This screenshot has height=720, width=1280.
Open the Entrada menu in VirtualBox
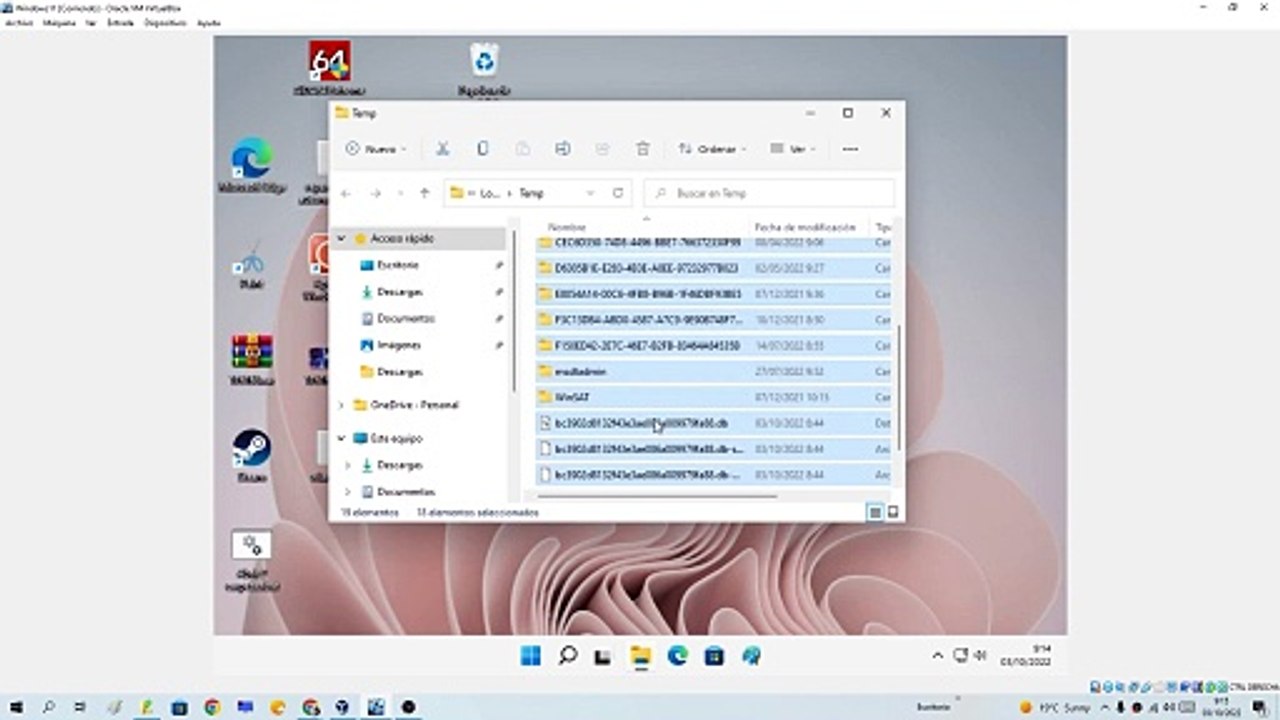point(120,22)
